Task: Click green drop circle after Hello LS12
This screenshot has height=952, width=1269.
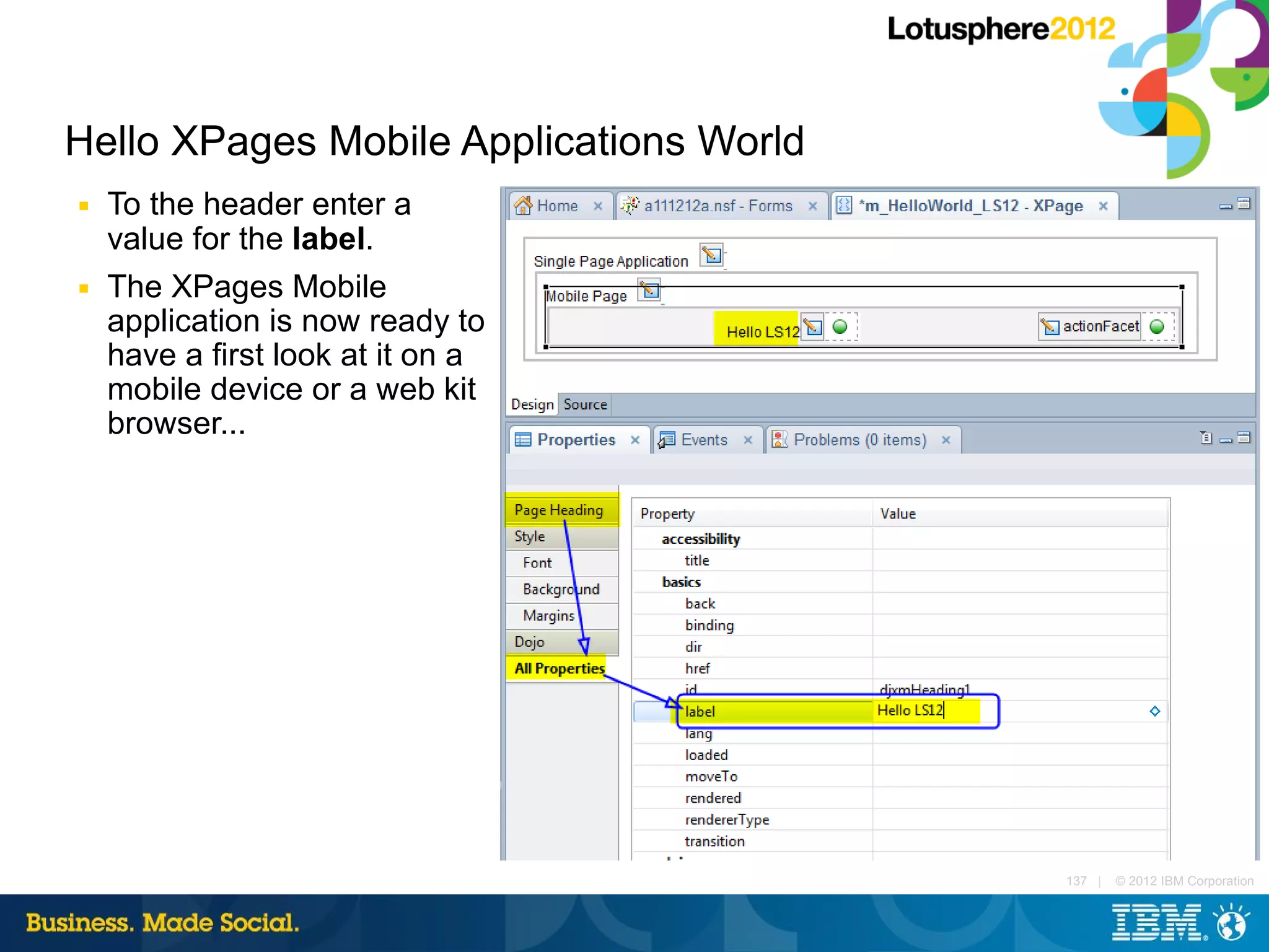Action: pos(840,326)
